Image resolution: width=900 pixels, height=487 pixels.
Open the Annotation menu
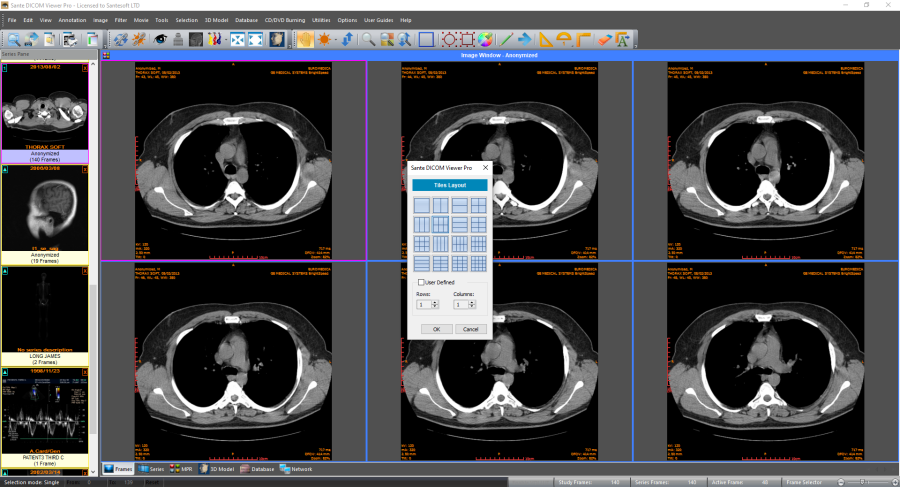pos(71,20)
